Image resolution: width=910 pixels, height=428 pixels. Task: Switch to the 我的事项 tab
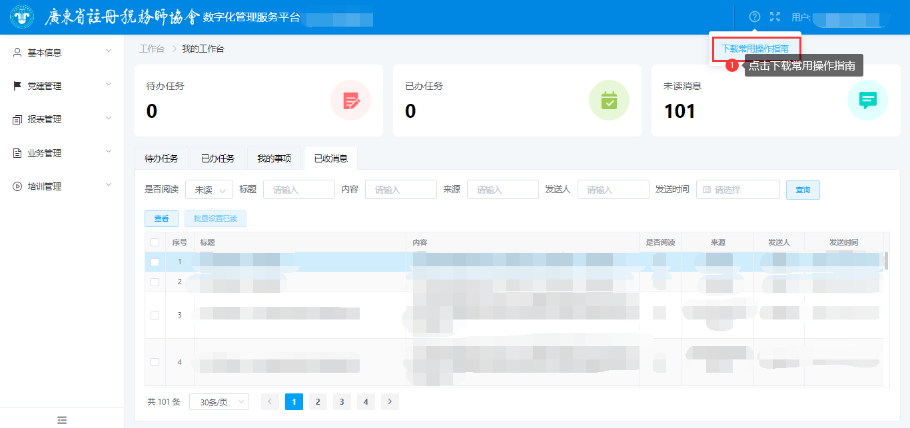(x=273, y=158)
